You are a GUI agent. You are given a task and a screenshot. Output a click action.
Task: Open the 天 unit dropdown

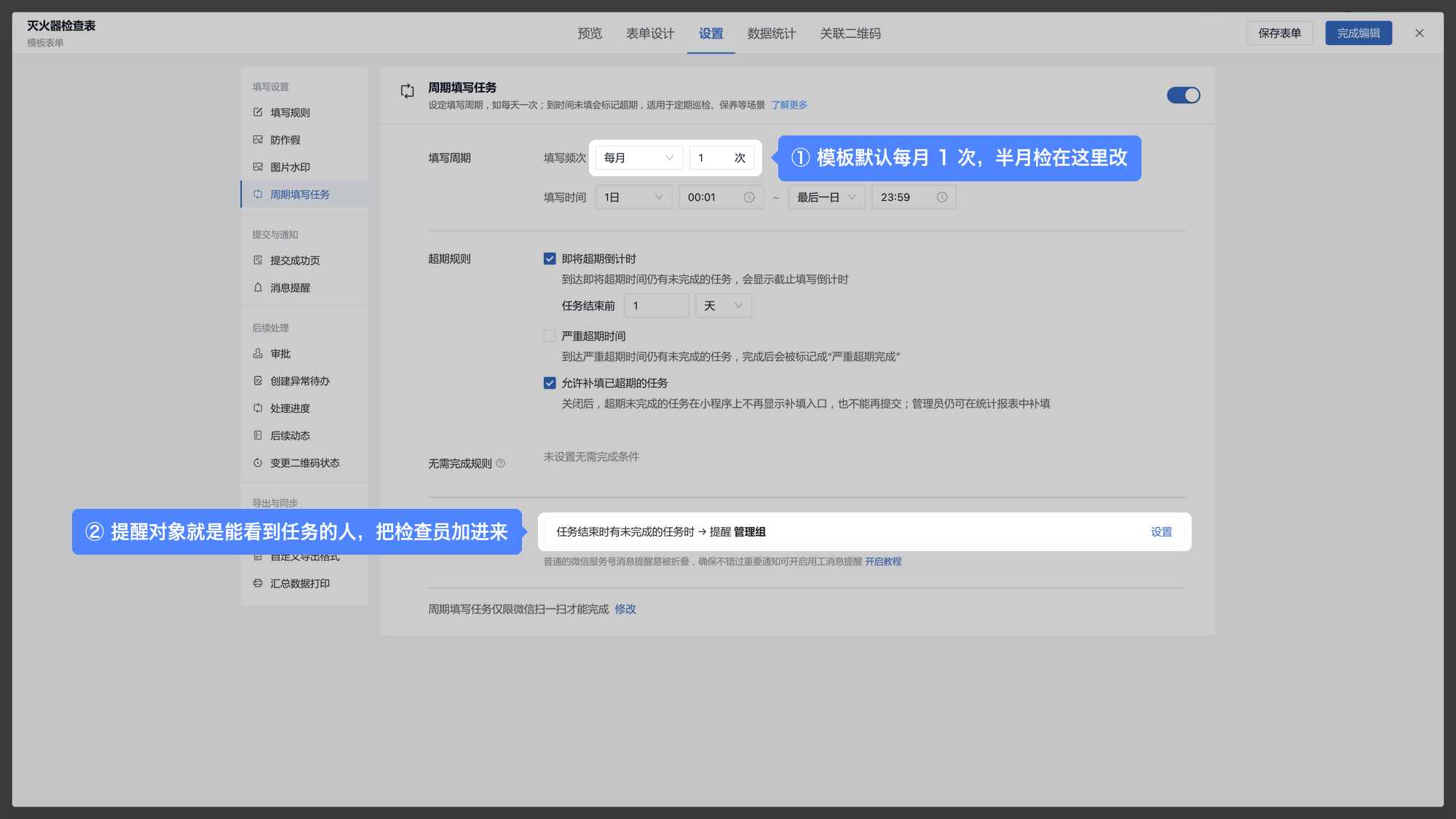pyautogui.click(x=724, y=306)
